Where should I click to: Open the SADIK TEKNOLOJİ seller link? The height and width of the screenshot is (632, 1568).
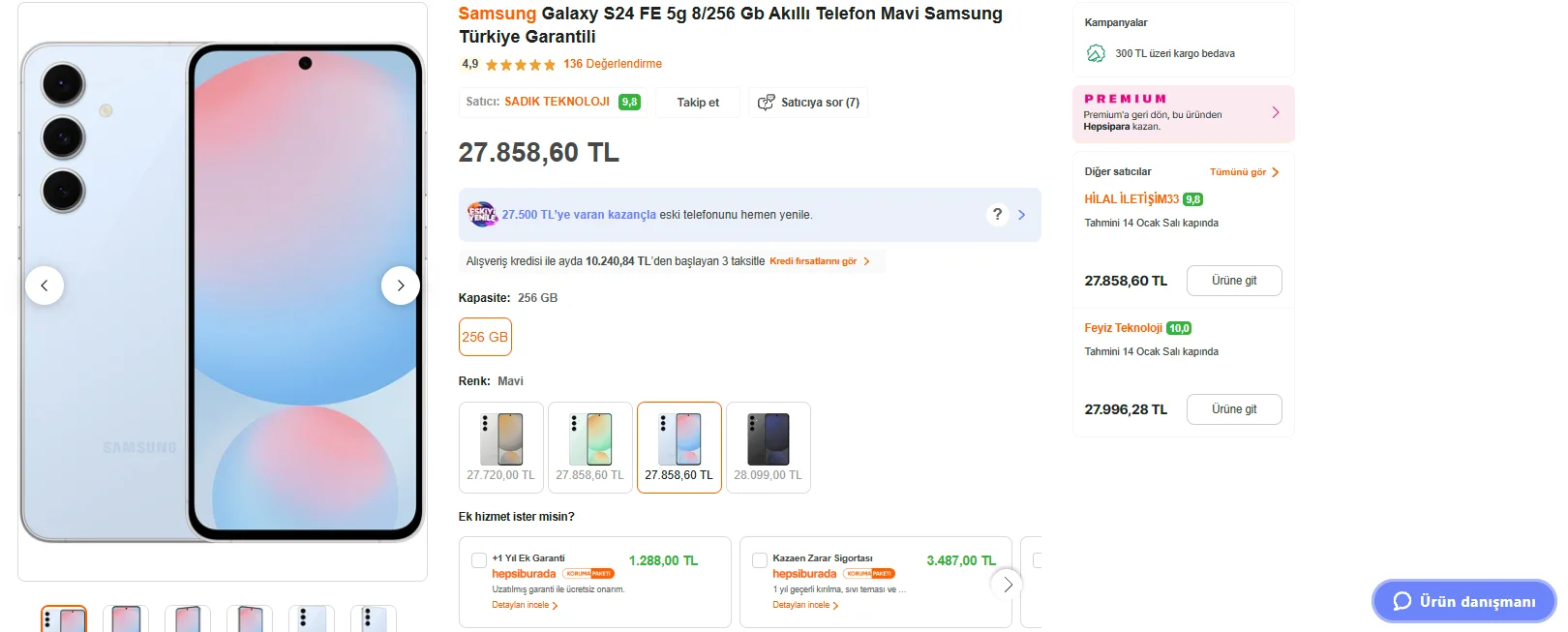(x=557, y=102)
